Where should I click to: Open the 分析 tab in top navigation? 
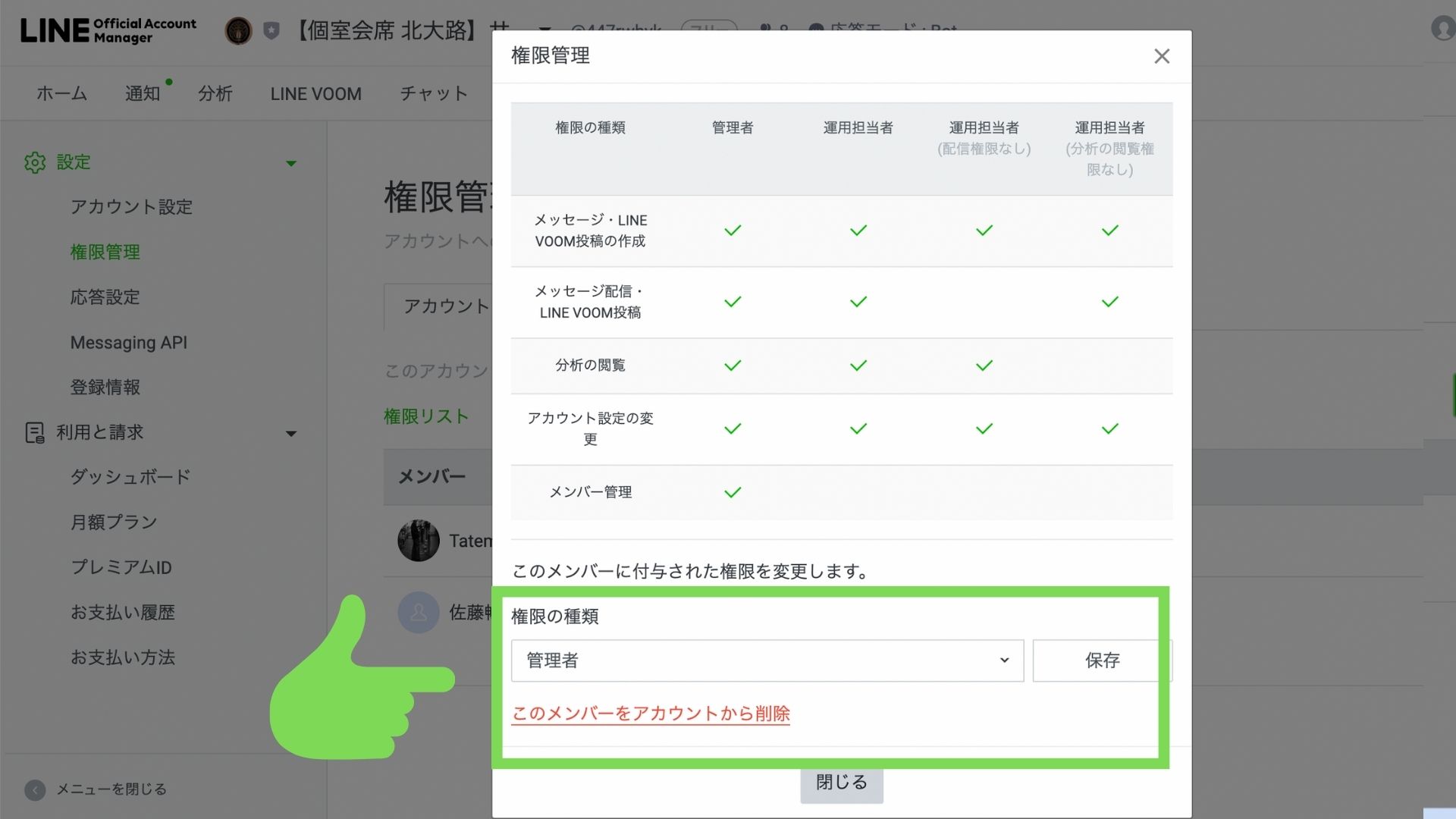click(x=215, y=93)
